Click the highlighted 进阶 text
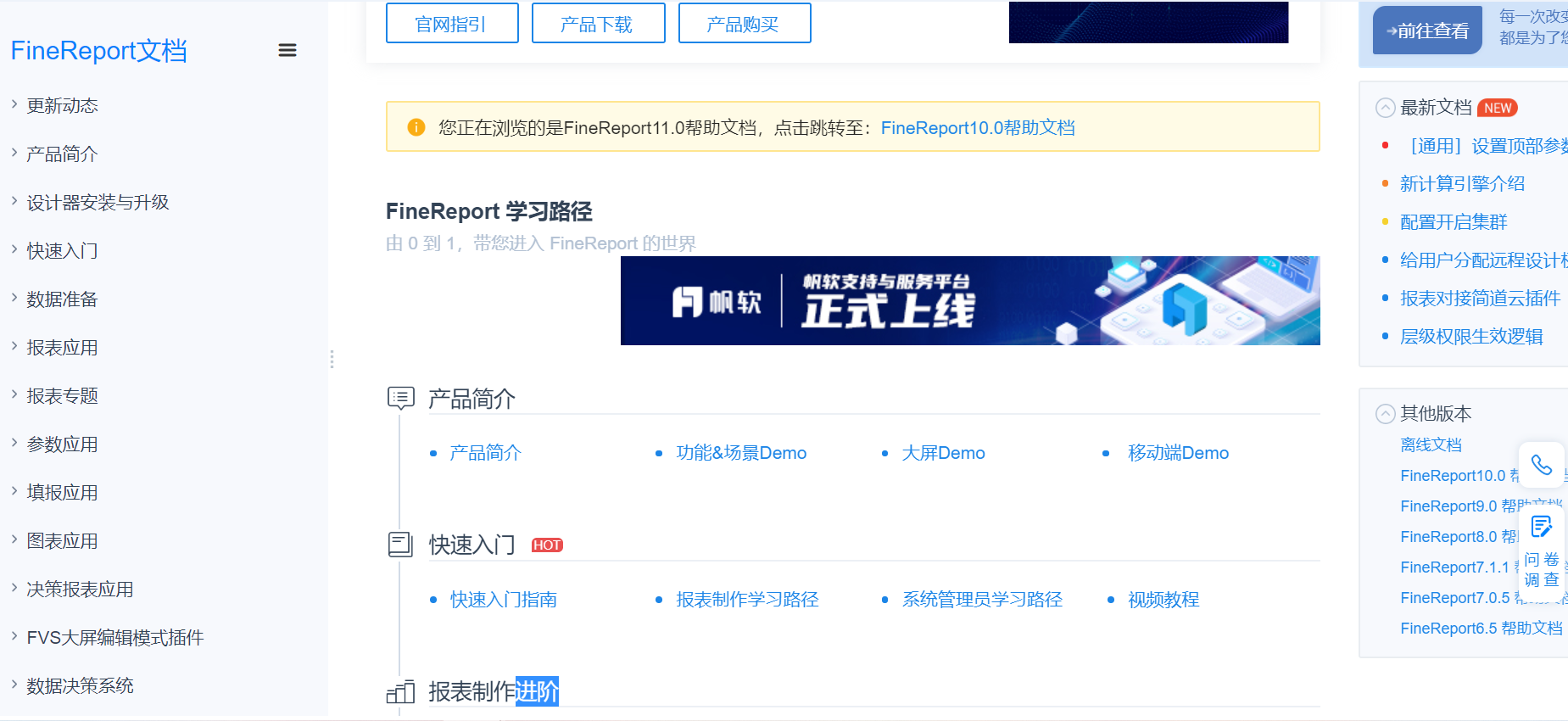The width and height of the screenshot is (1568, 721). [x=537, y=691]
